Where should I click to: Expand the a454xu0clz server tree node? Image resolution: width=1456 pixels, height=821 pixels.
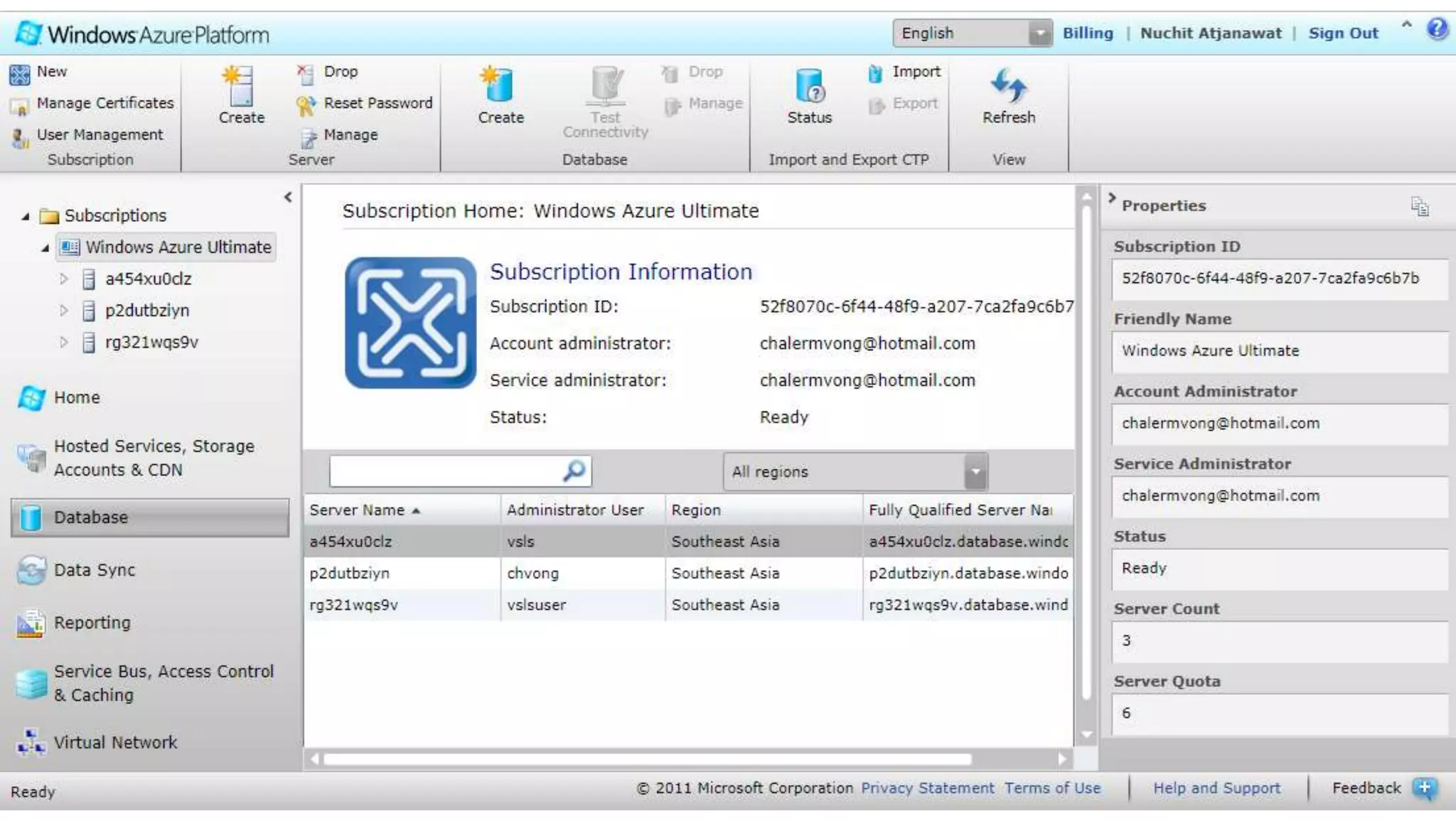pos(64,279)
